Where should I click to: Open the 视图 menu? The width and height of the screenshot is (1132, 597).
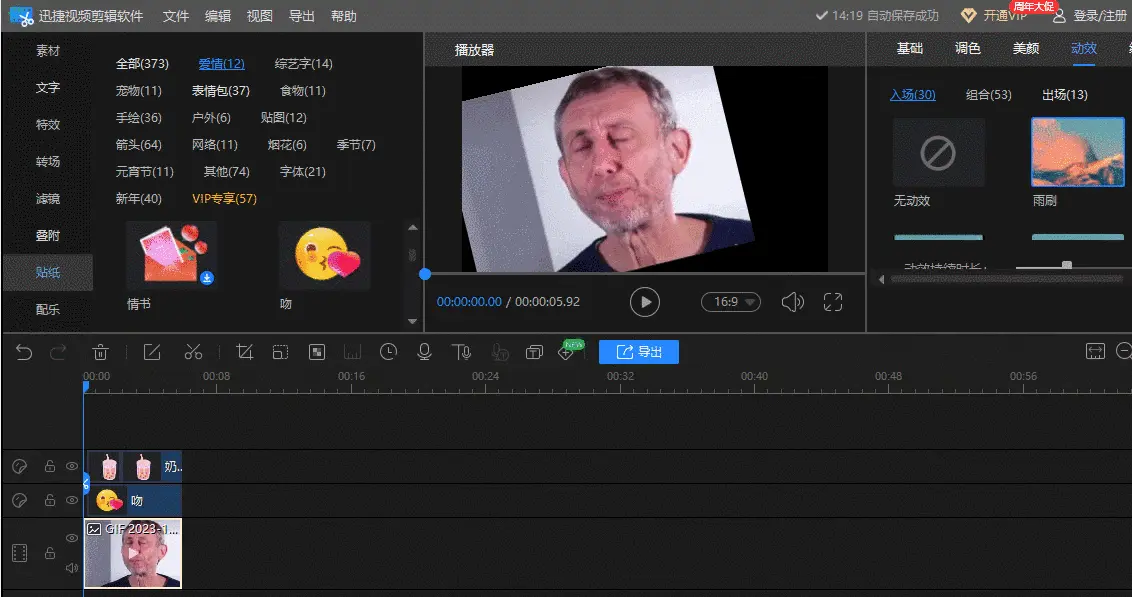click(x=259, y=16)
